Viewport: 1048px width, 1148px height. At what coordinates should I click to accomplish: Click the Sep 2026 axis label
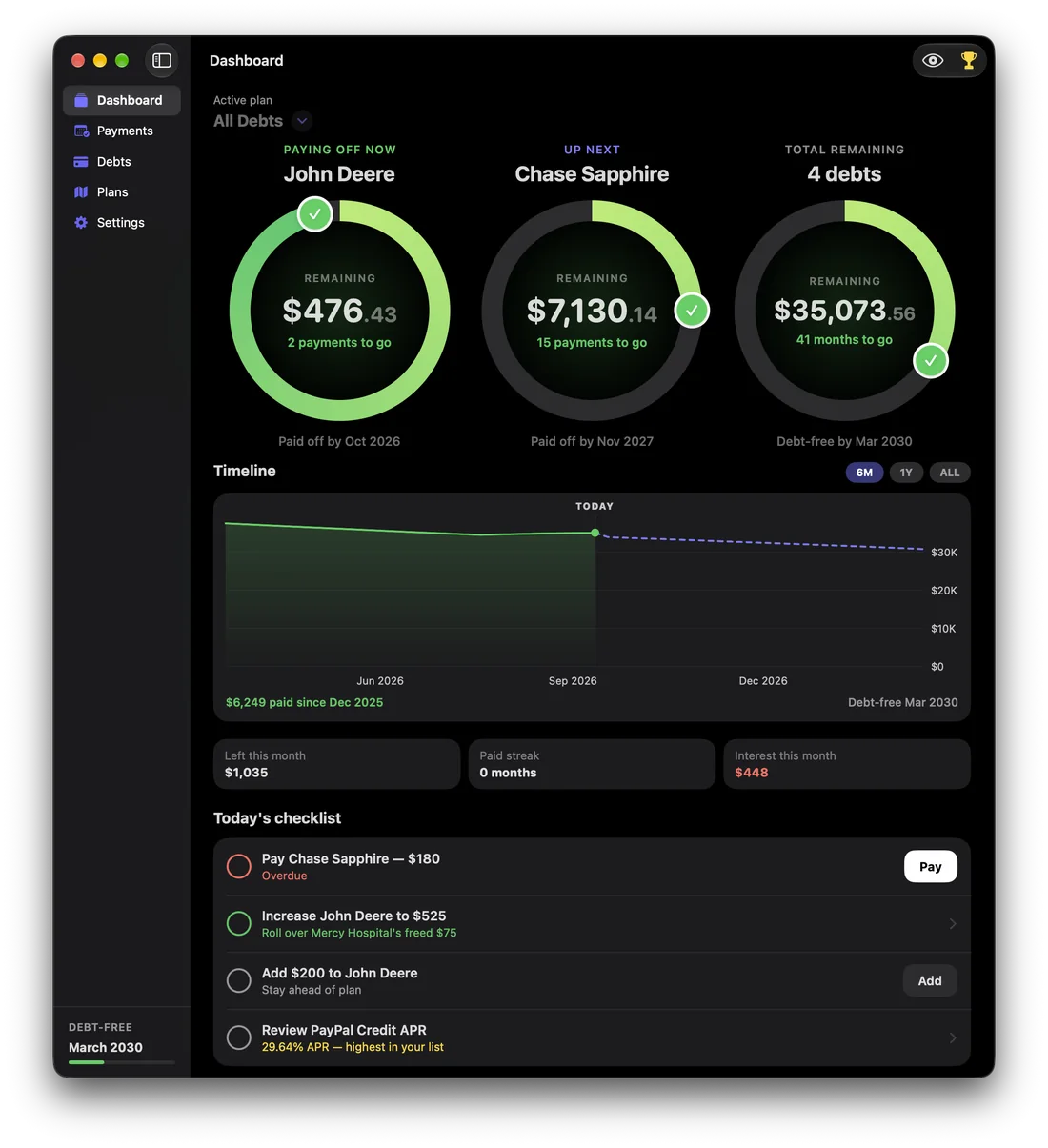point(573,681)
